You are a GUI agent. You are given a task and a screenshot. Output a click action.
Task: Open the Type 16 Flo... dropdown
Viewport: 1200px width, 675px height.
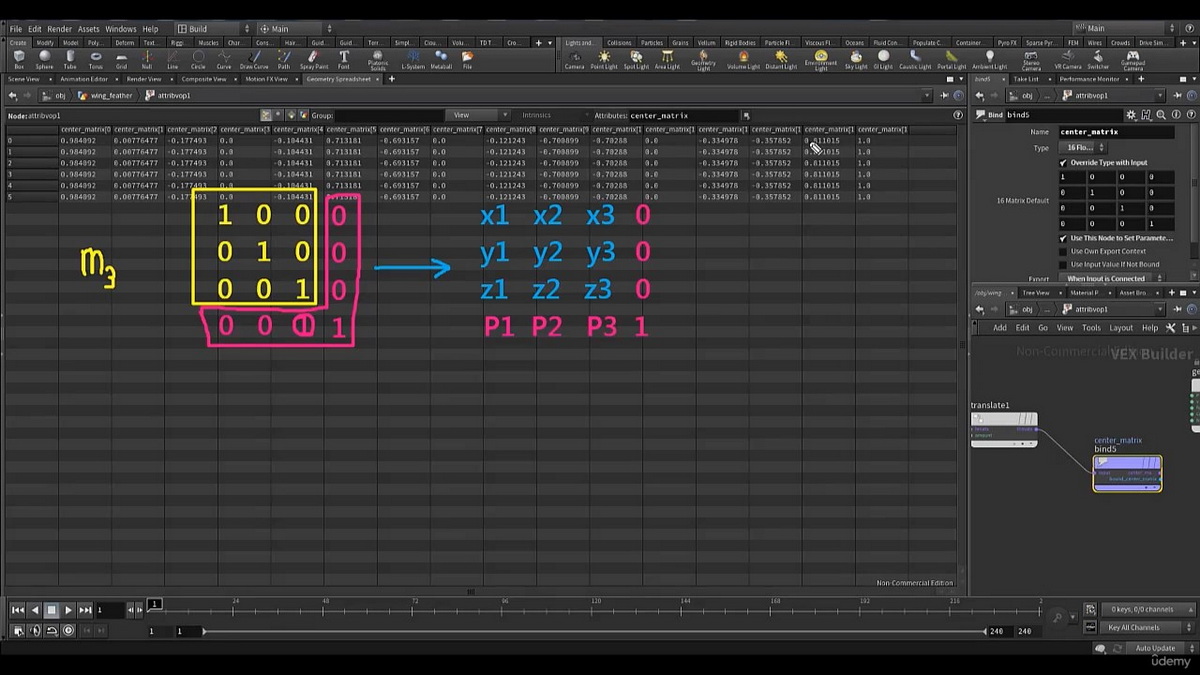pyautogui.click(x=1085, y=147)
